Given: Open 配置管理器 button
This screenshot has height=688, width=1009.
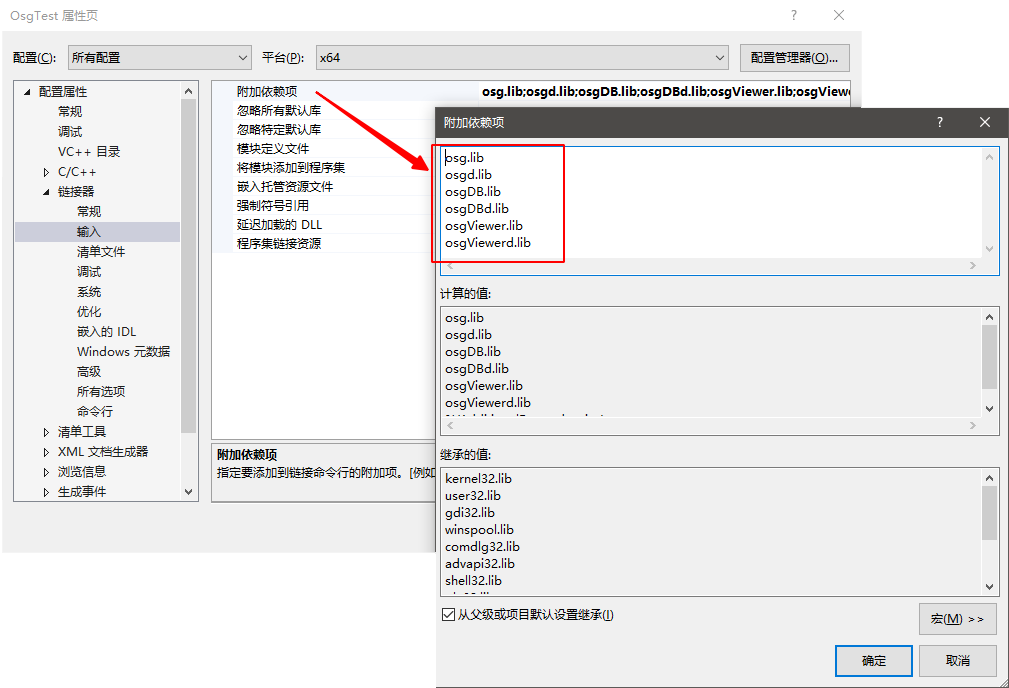Looking at the screenshot, I should (x=794, y=58).
